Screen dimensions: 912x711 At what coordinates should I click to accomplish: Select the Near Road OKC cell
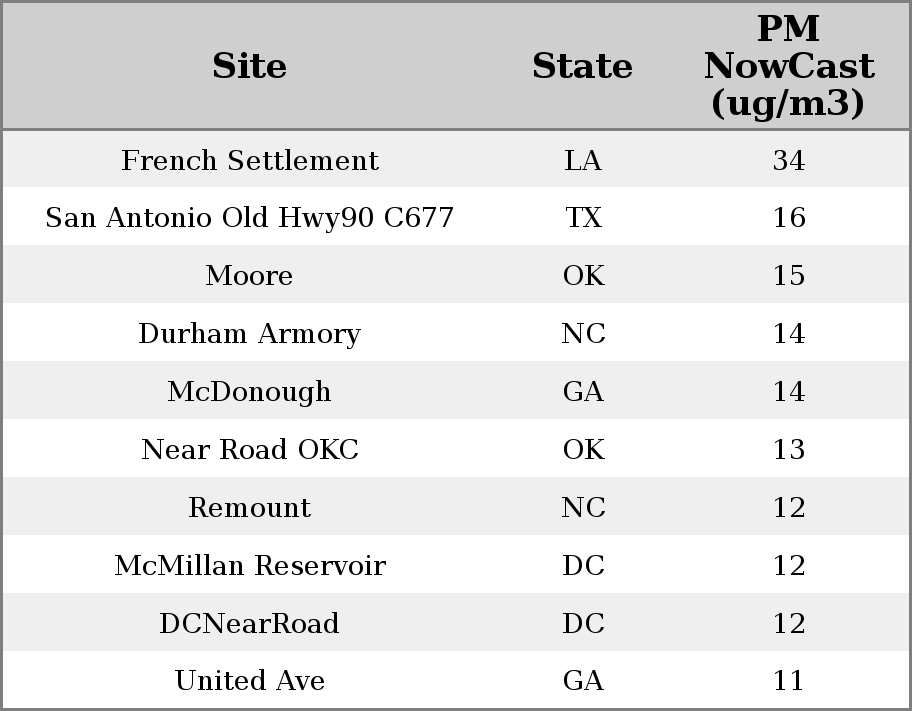(249, 450)
